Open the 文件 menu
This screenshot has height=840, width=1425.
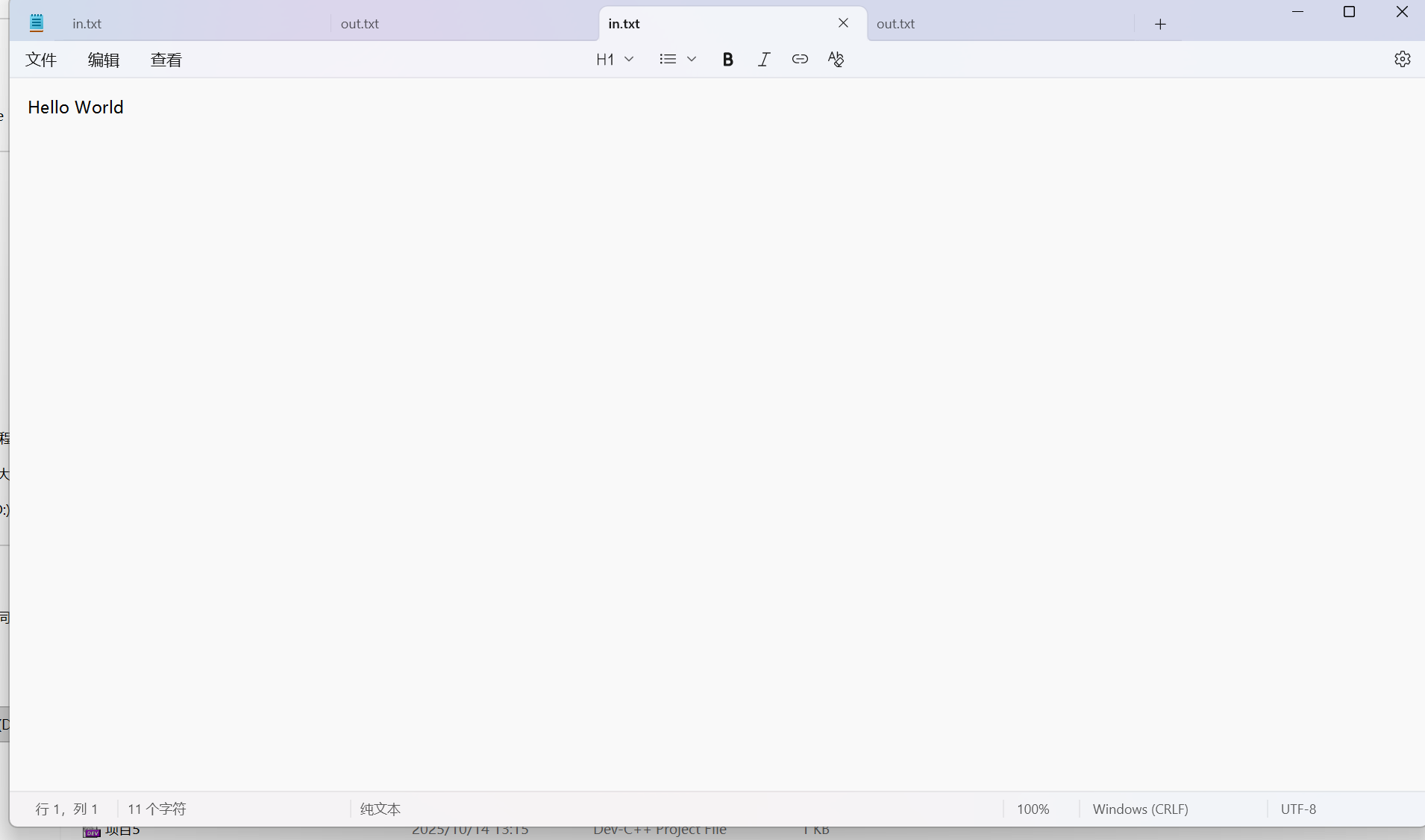point(41,60)
